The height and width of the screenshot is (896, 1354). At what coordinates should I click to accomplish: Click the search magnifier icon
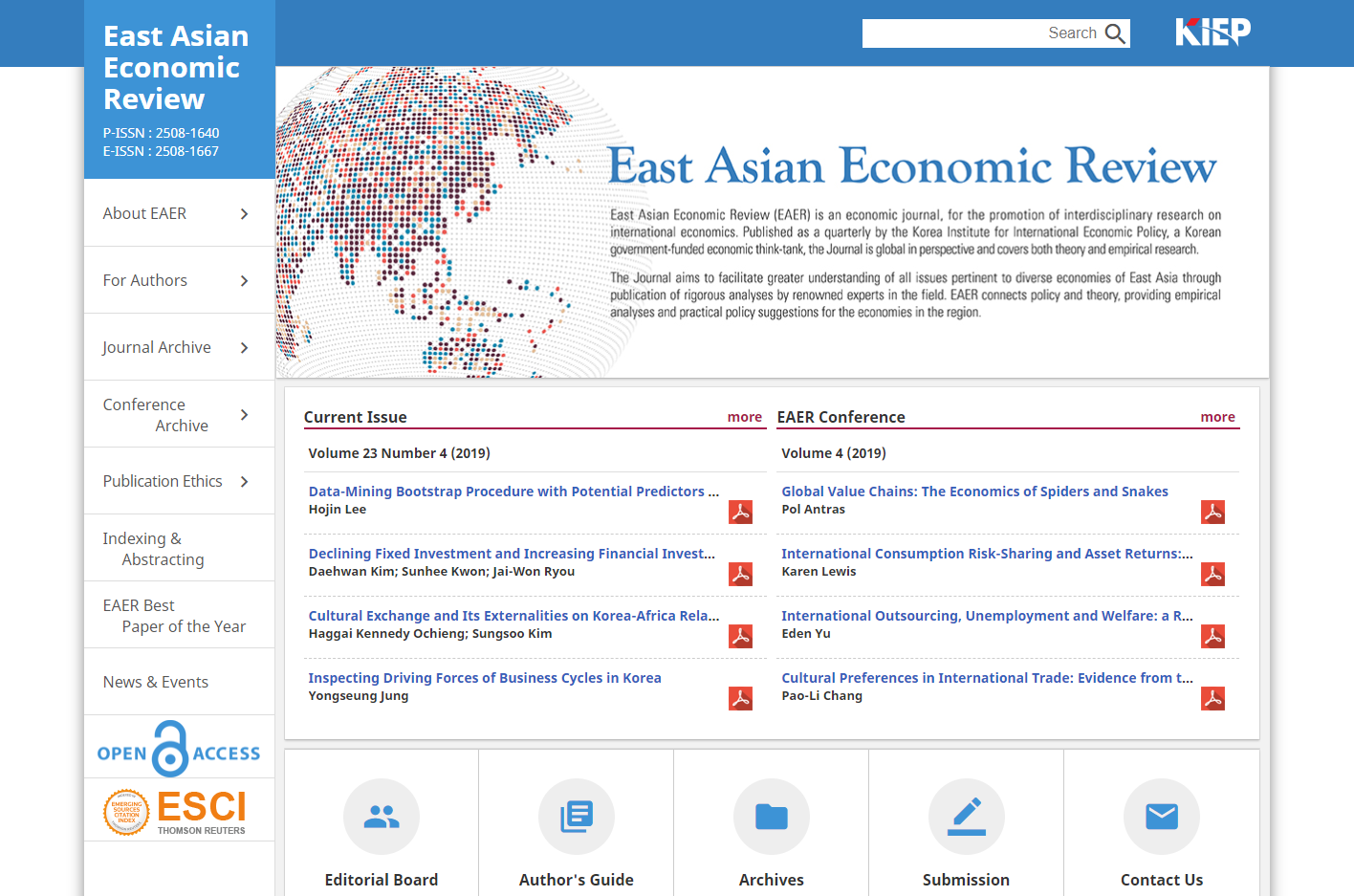click(1115, 33)
